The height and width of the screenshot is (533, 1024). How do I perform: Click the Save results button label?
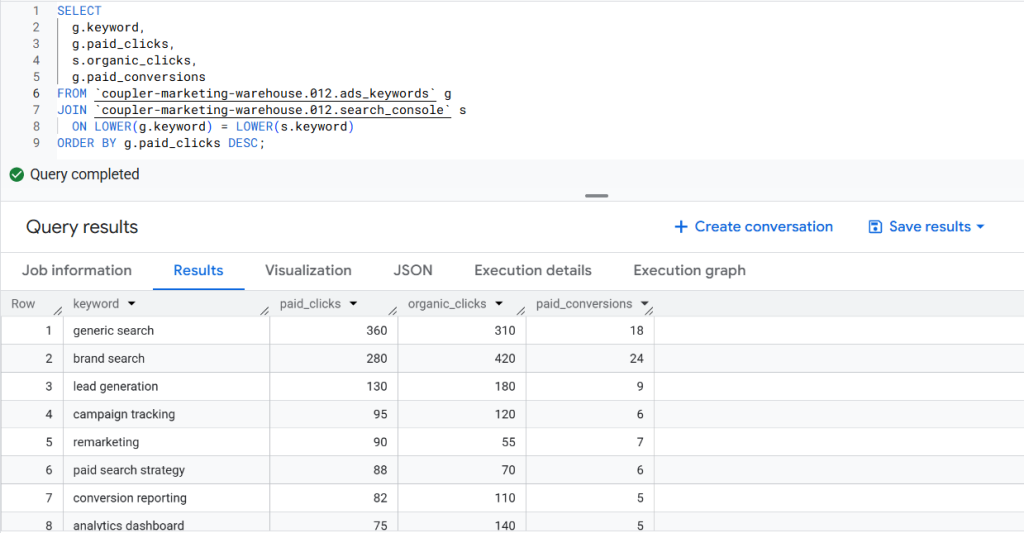pyautogui.click(x=930, y=227)
